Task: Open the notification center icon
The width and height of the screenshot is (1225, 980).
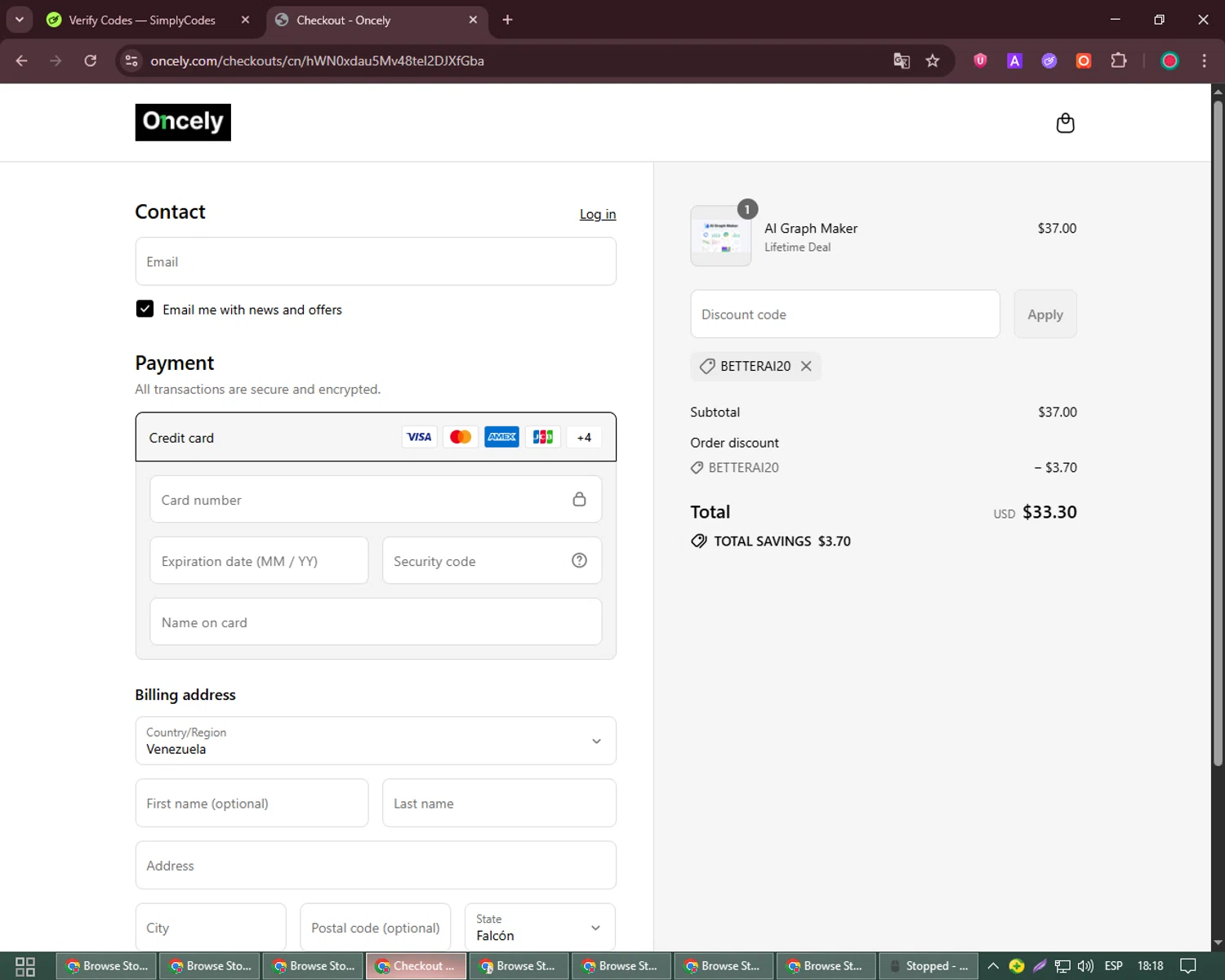Action: click(x=1188, y=966)
